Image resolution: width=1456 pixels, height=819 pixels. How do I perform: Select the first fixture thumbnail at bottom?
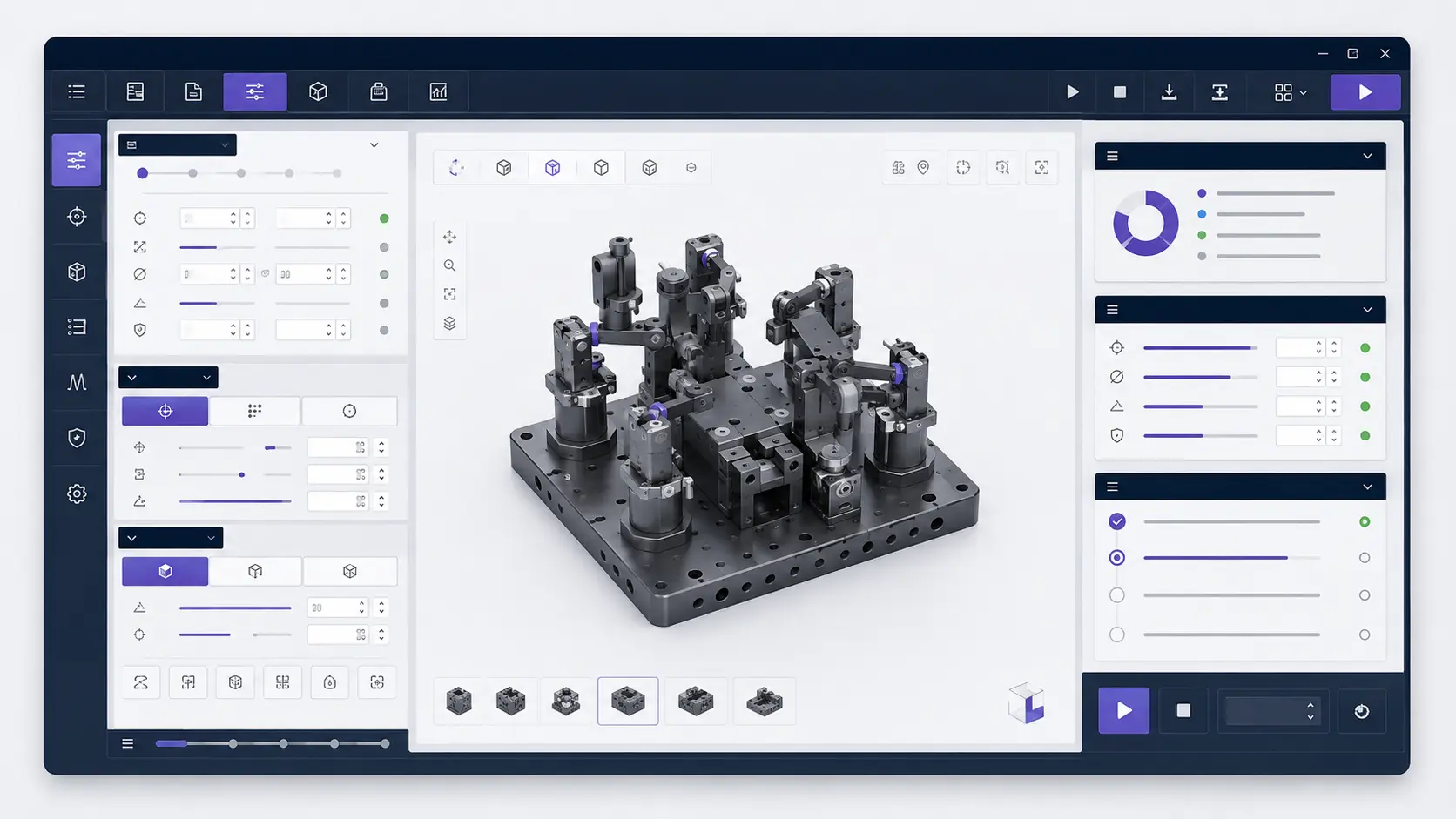(x=459, y=701)
